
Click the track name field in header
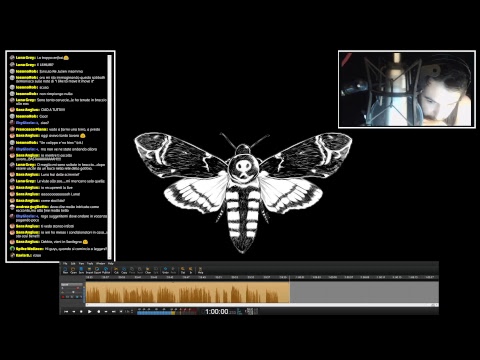tap(72, 285)
